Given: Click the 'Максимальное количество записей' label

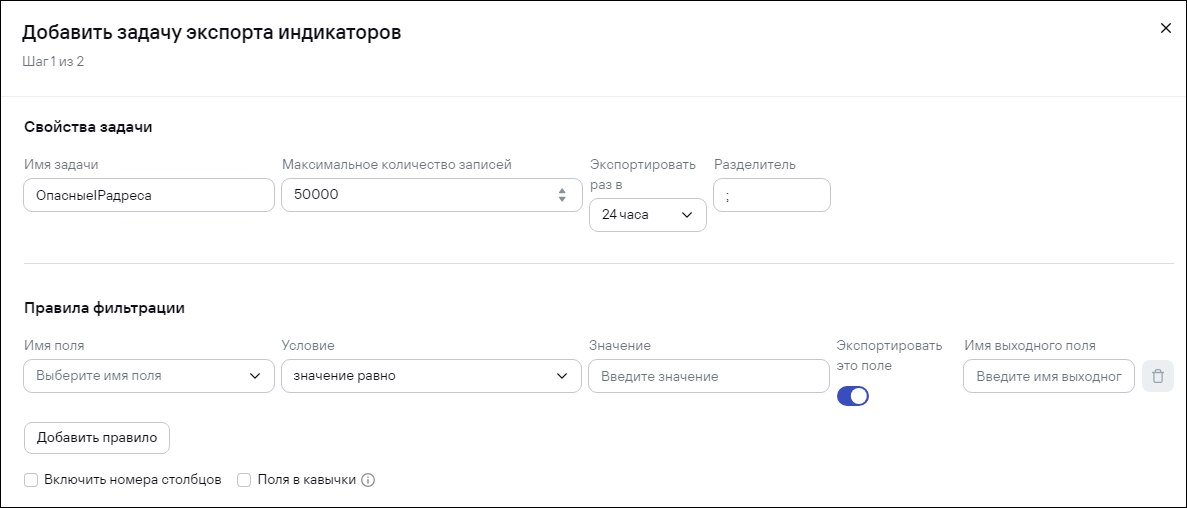Looking at the screenshot, I should (397, 164).
